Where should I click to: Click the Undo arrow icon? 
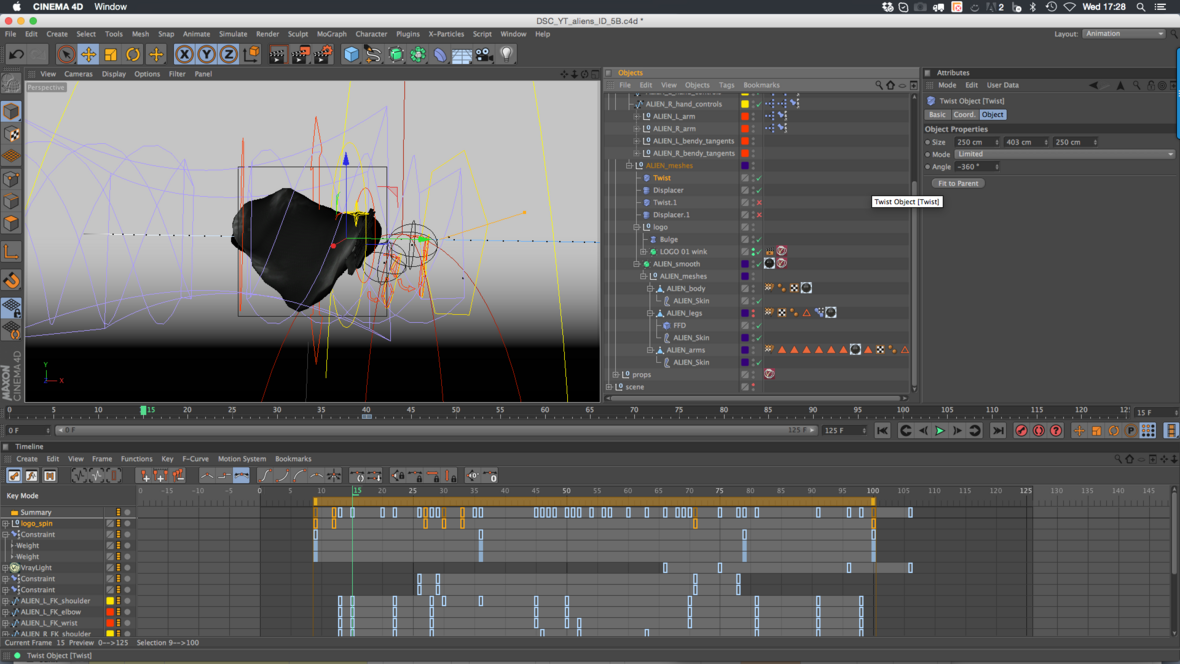coord(16,54)
